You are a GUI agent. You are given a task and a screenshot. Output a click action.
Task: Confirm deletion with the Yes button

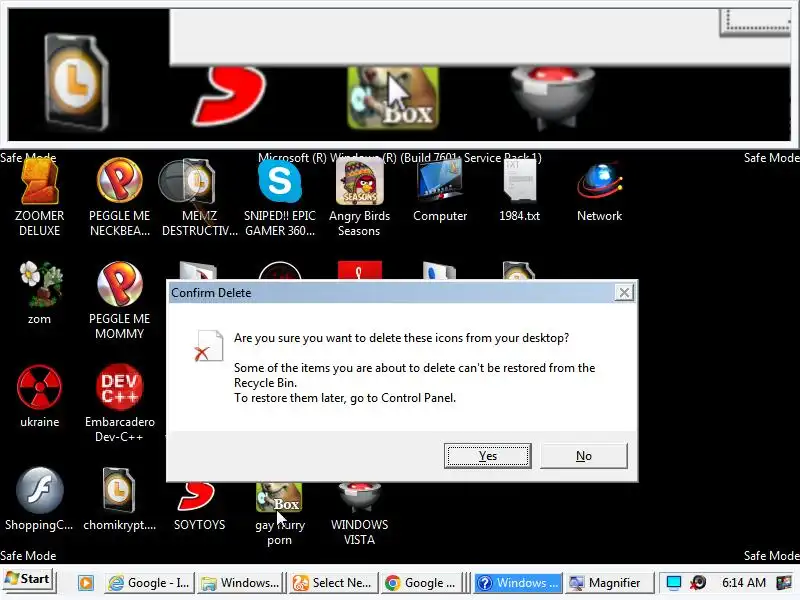click(x=487, y=456)
